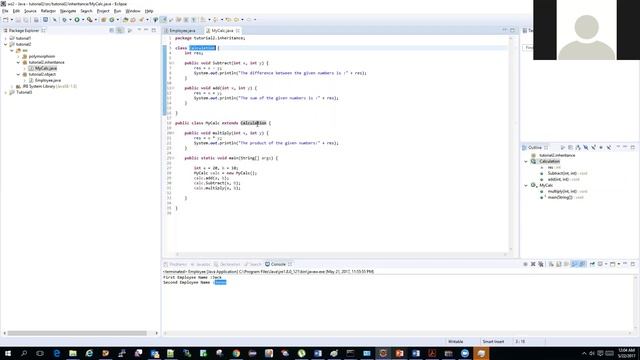Click the Package Explorer horizontal scrollbar
Screen dimensions: 640x360
(x=77, y=333)
